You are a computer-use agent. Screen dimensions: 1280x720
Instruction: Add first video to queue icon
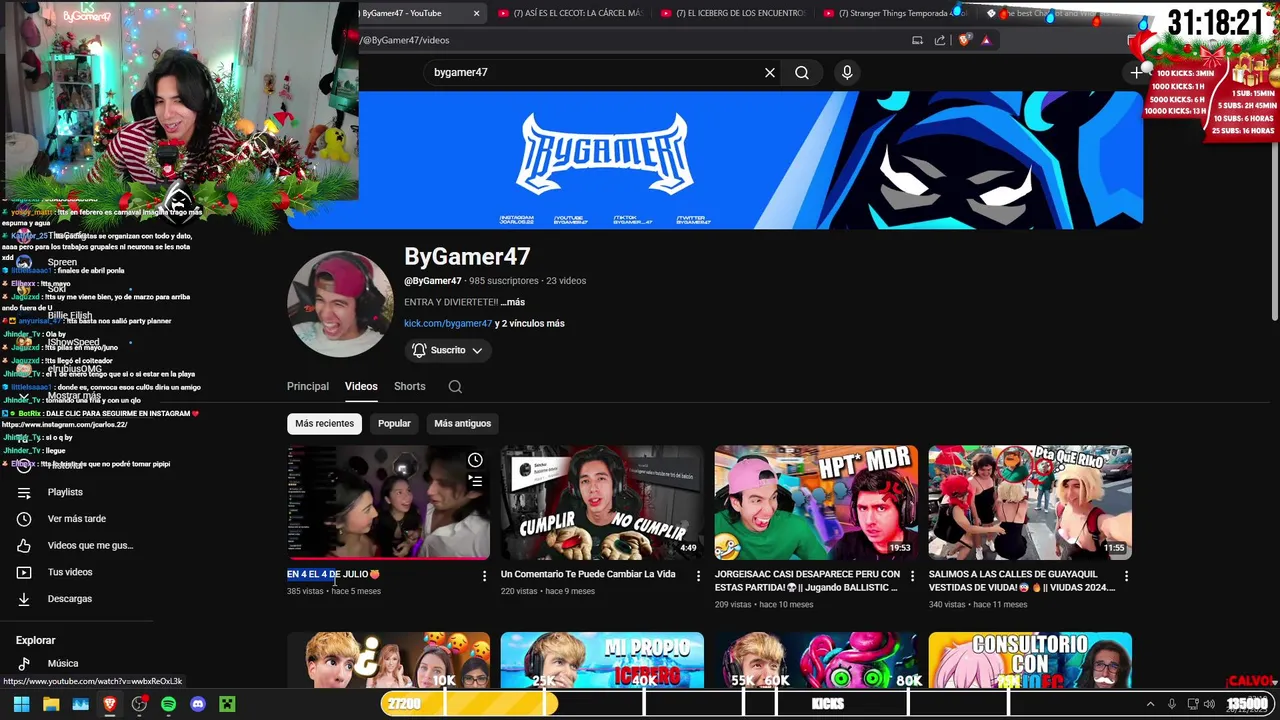point(475,481)
